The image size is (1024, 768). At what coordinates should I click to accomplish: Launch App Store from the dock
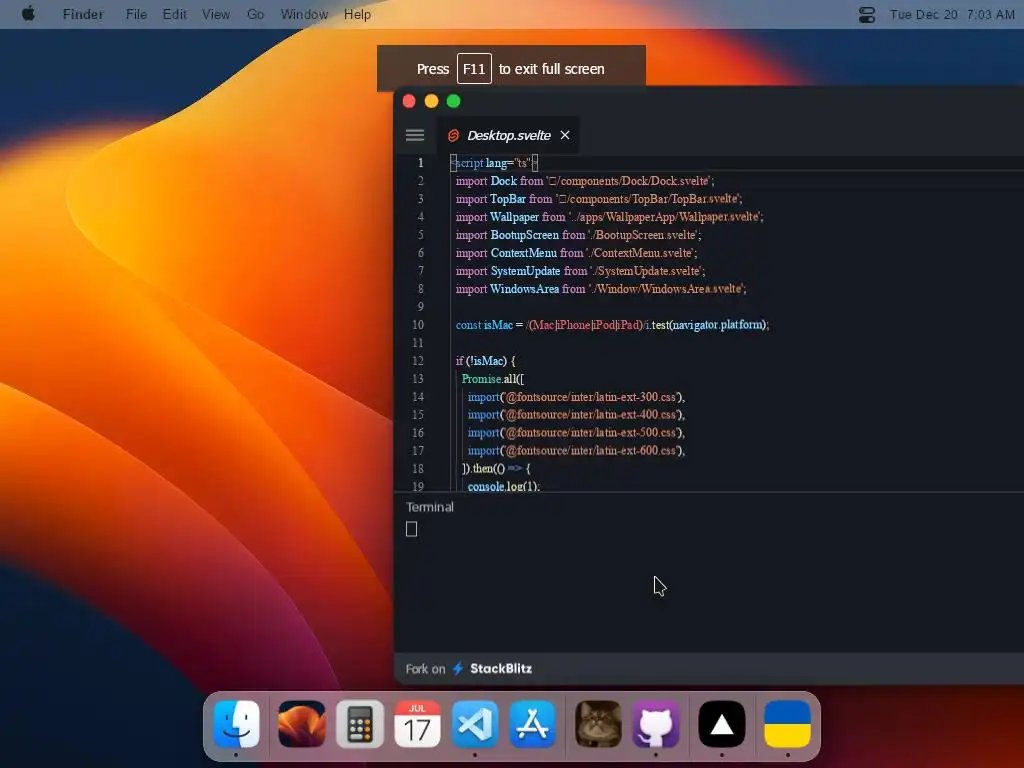533,724
